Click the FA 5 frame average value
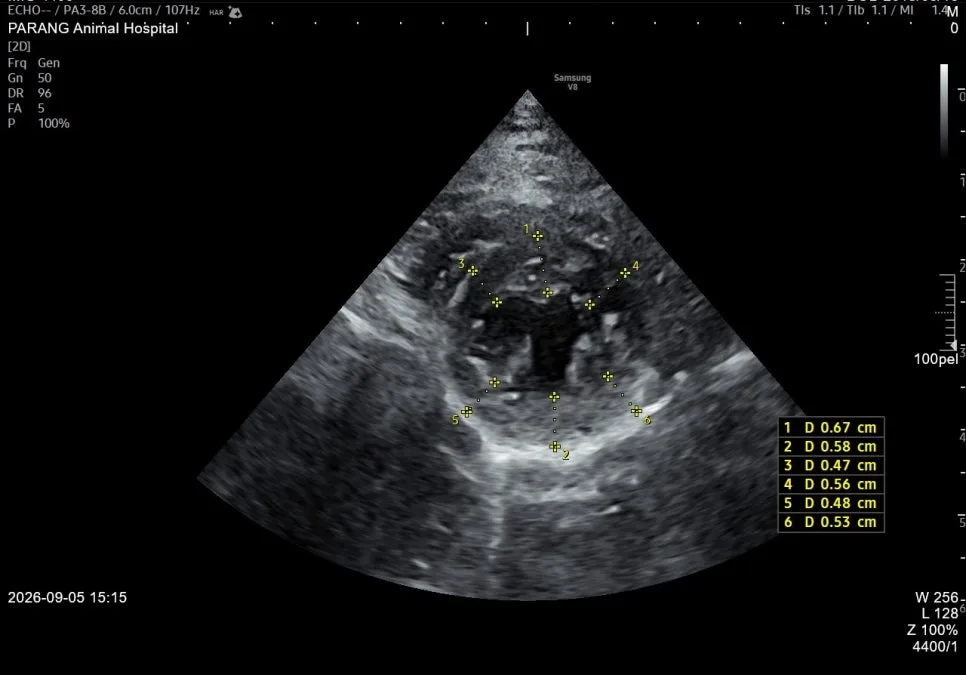The width and height of the screenshot is (966, 675). click(26, 108)
